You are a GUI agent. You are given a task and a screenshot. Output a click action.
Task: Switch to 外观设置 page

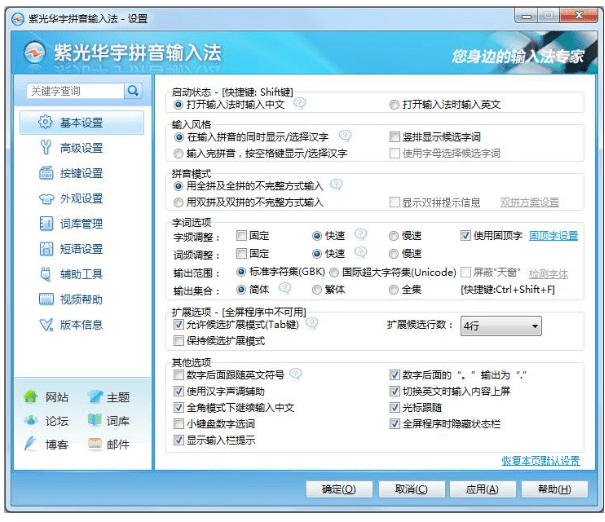tap(81, 198)
